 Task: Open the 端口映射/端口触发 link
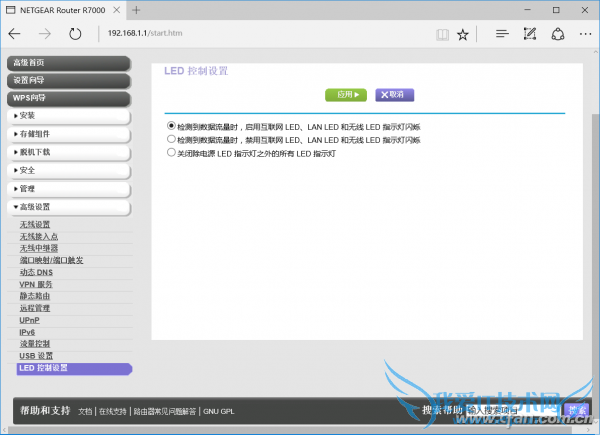[51, 261]
